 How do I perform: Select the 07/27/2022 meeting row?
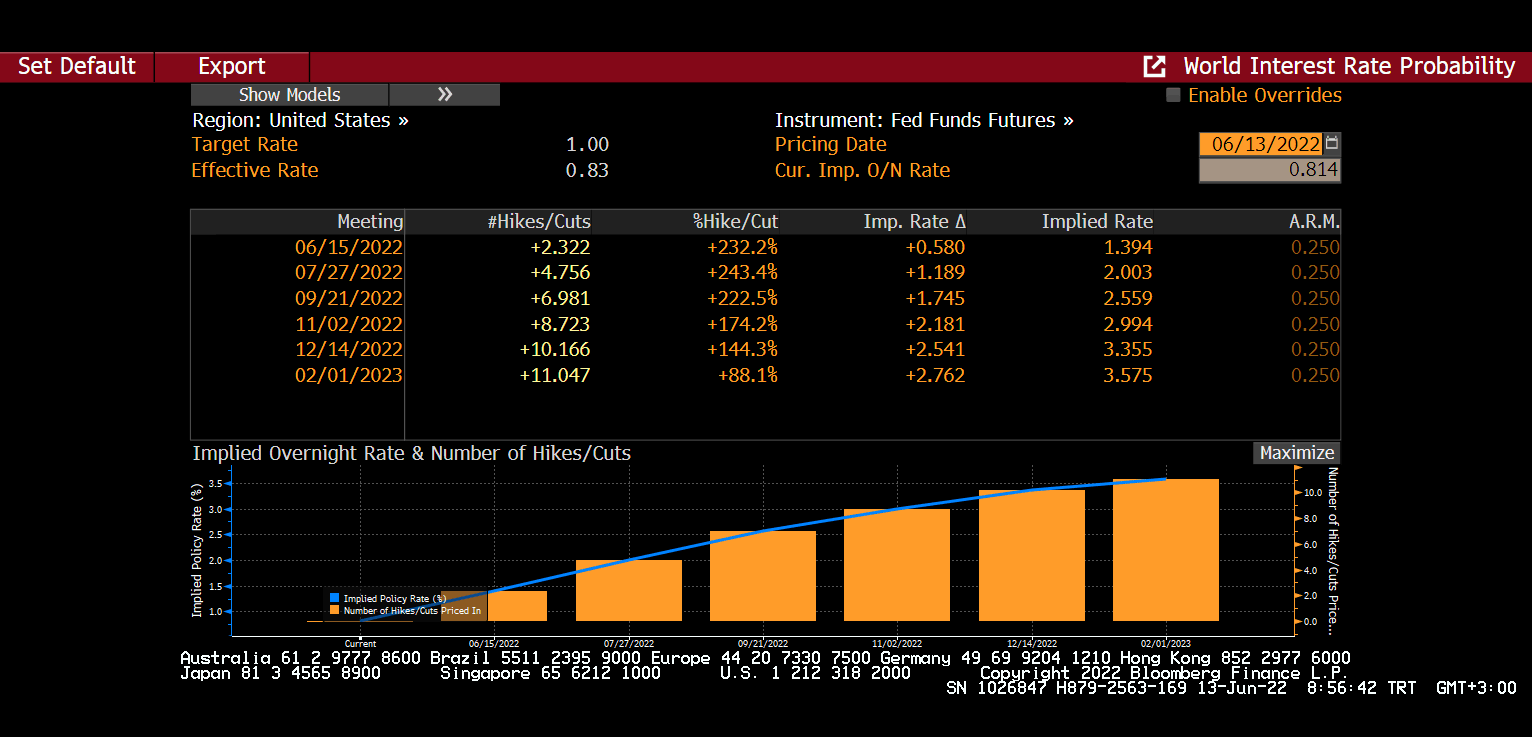point(765,273)
